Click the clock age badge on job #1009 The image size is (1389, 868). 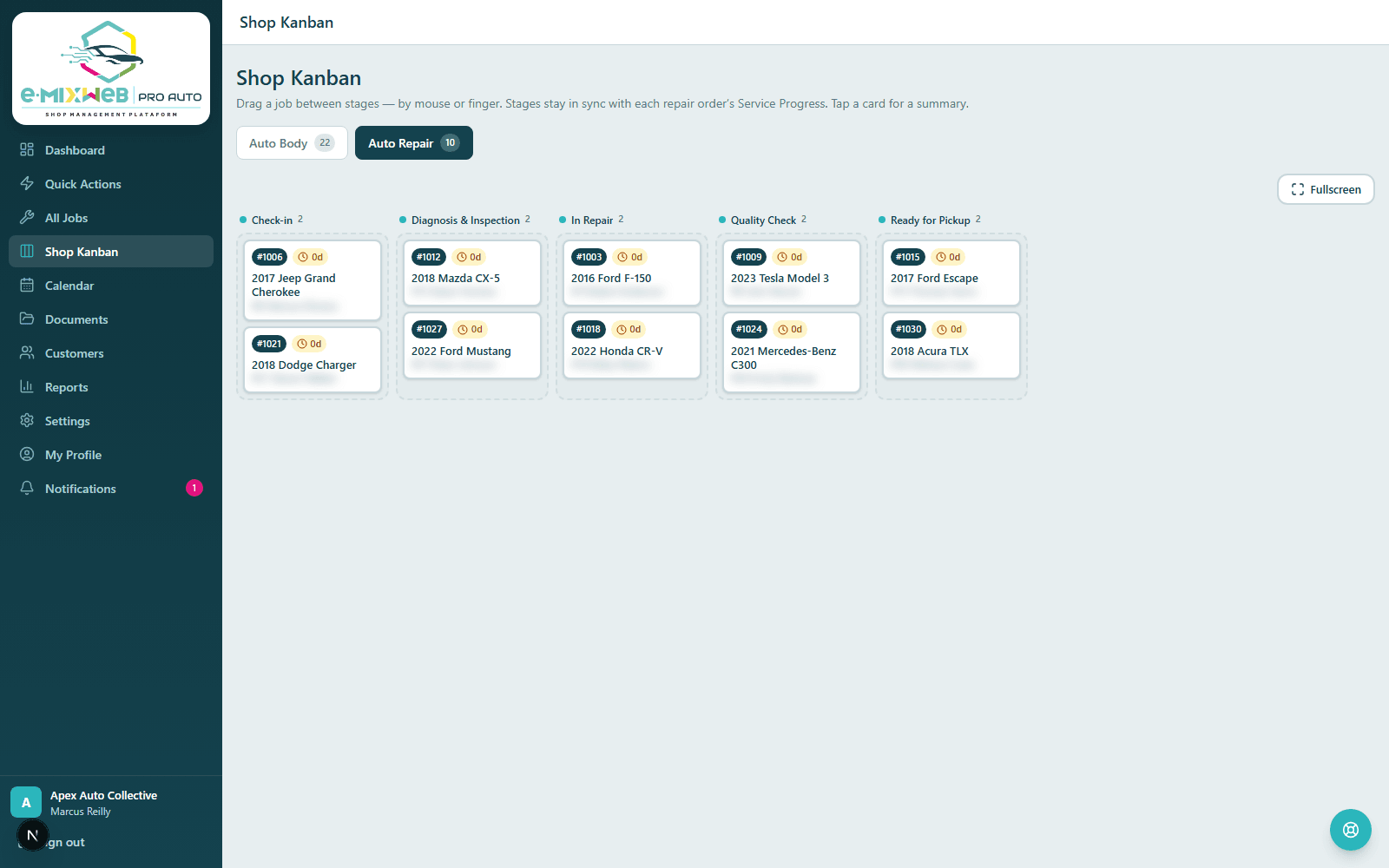(790, 257)
